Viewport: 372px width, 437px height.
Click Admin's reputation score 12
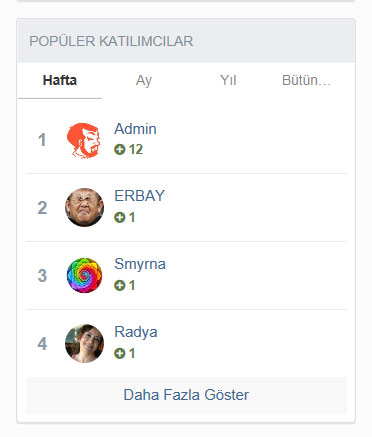pos(136,149)
